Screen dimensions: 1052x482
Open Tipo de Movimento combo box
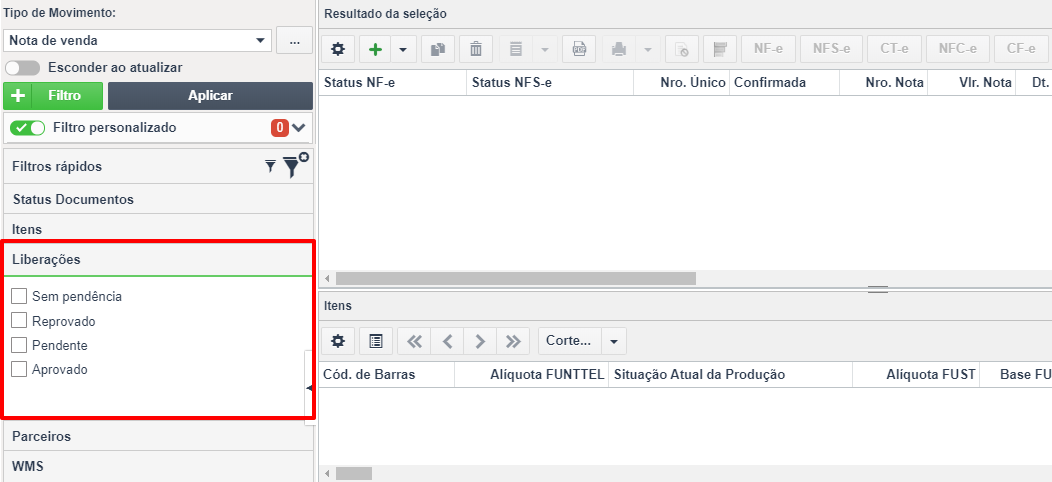pos(138,40)
